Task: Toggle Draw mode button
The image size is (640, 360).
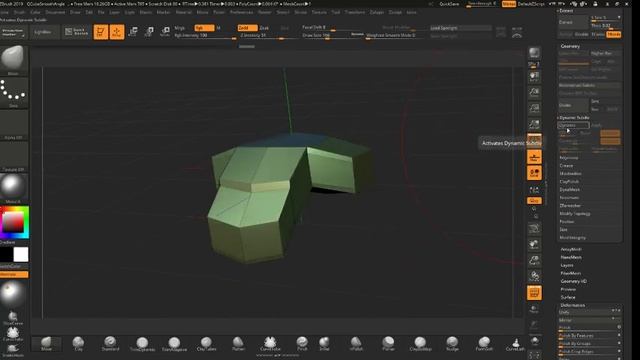Action: [117, 32]
